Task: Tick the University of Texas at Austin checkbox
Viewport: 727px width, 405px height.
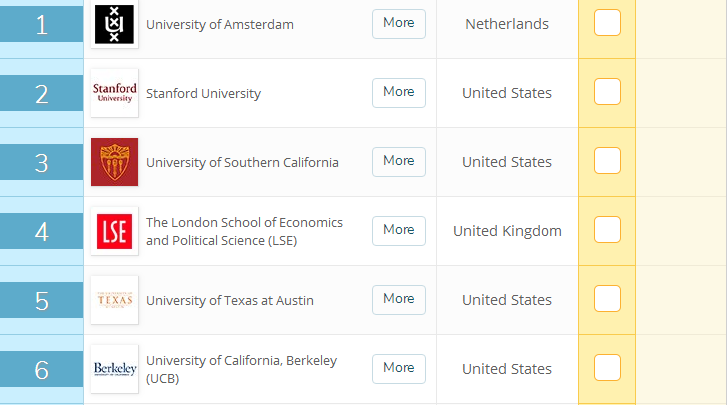Action: click(607, 299)
